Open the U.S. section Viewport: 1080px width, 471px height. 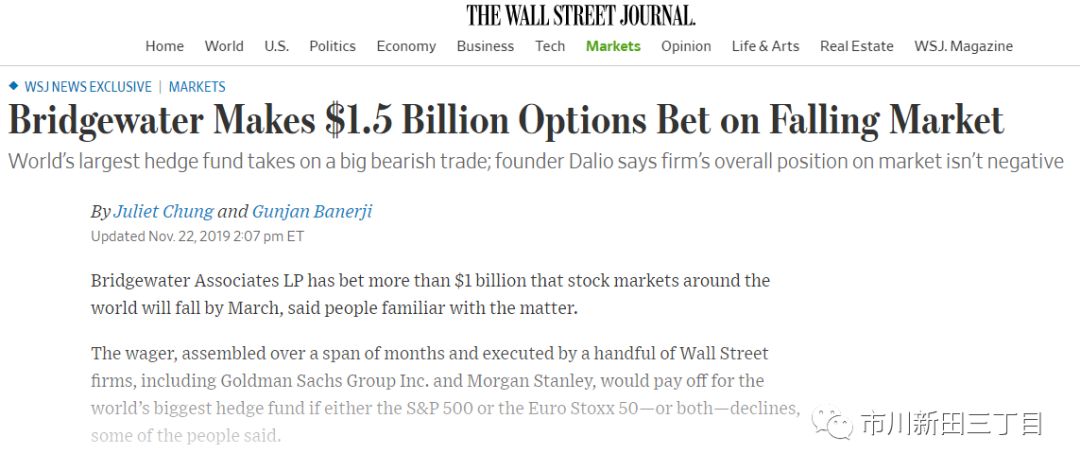[276, 46]
